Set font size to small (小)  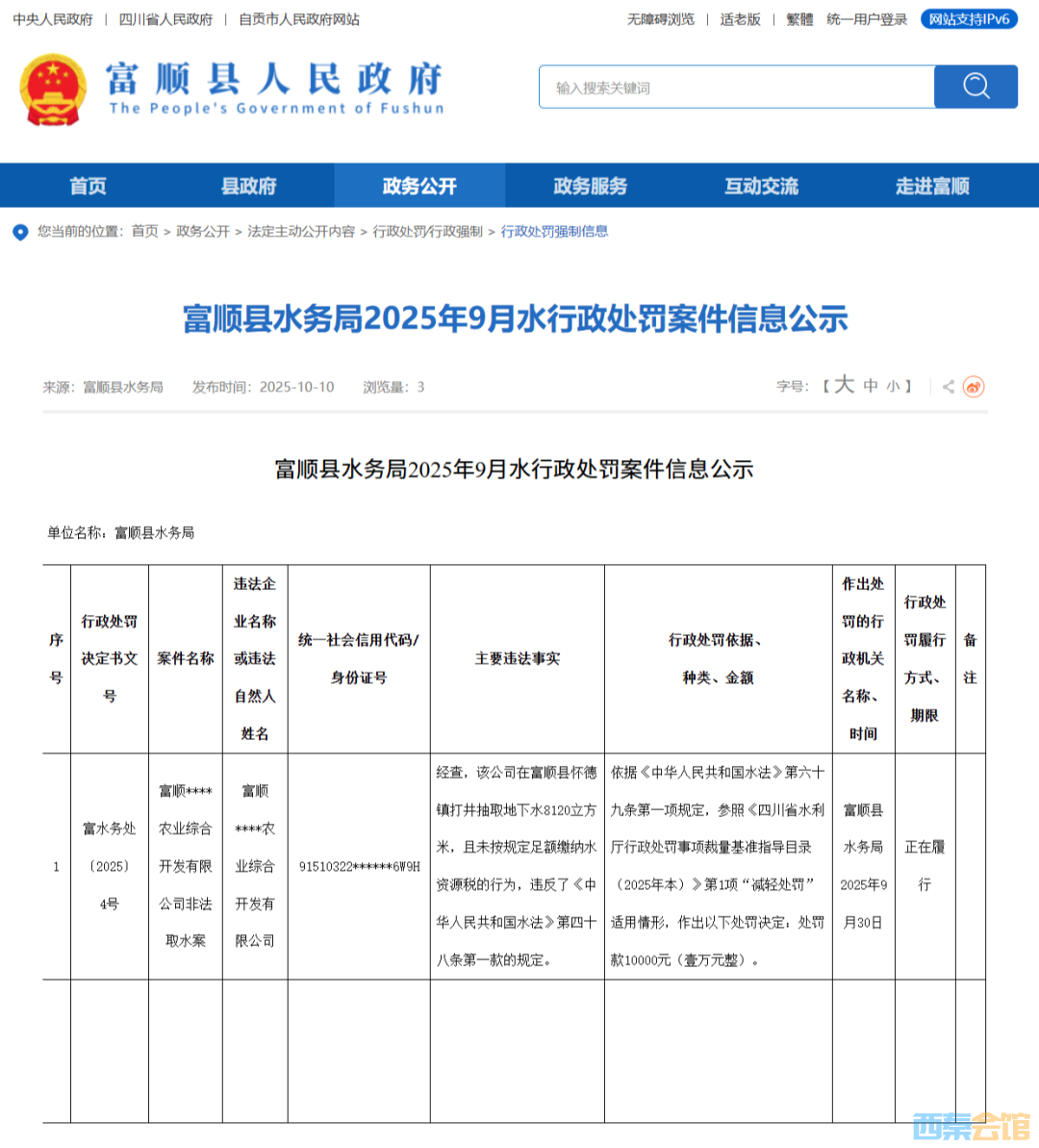tap(893, 387)
